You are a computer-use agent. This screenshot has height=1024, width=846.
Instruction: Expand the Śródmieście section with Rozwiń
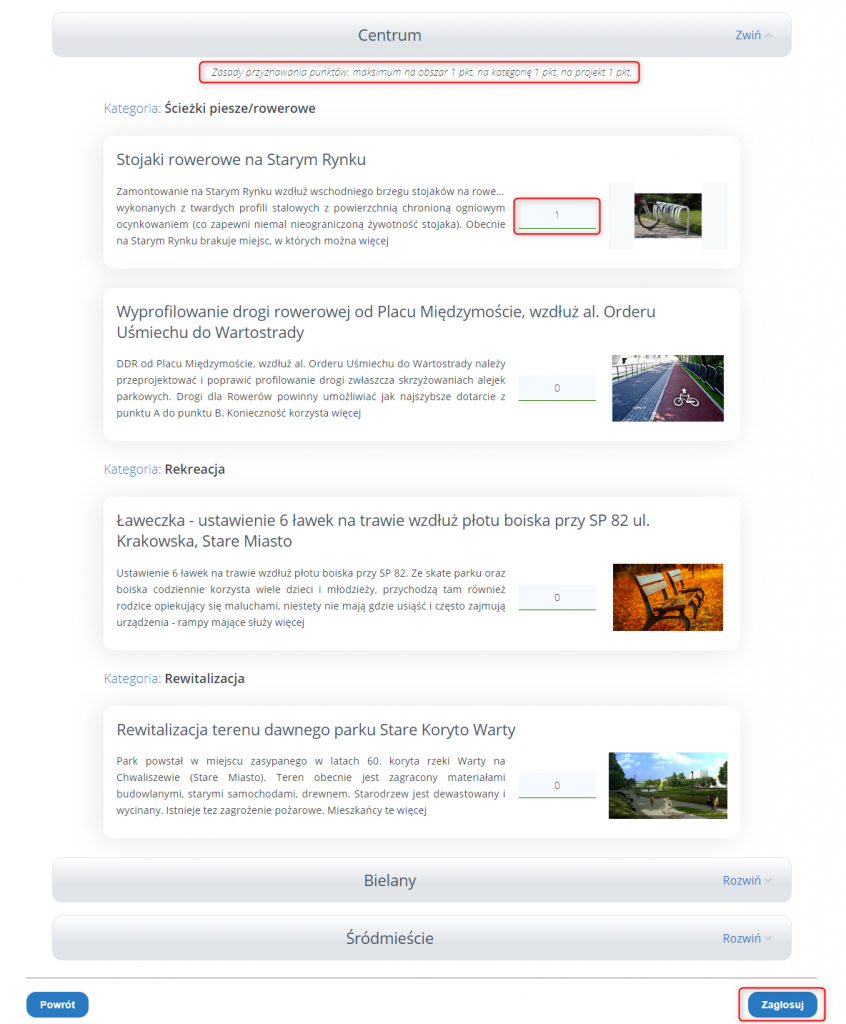(x=747, y=938)
